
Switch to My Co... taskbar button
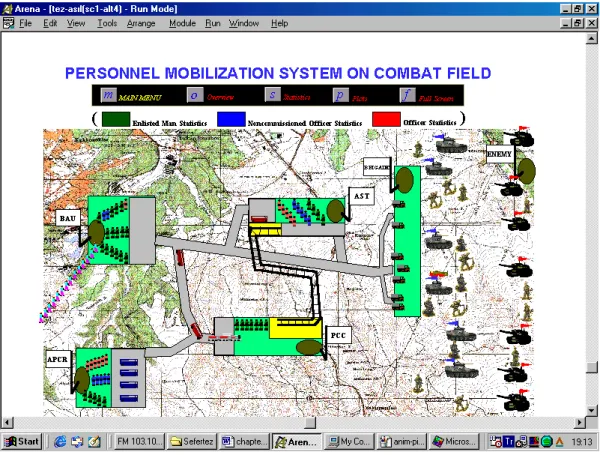coord(349,442)
